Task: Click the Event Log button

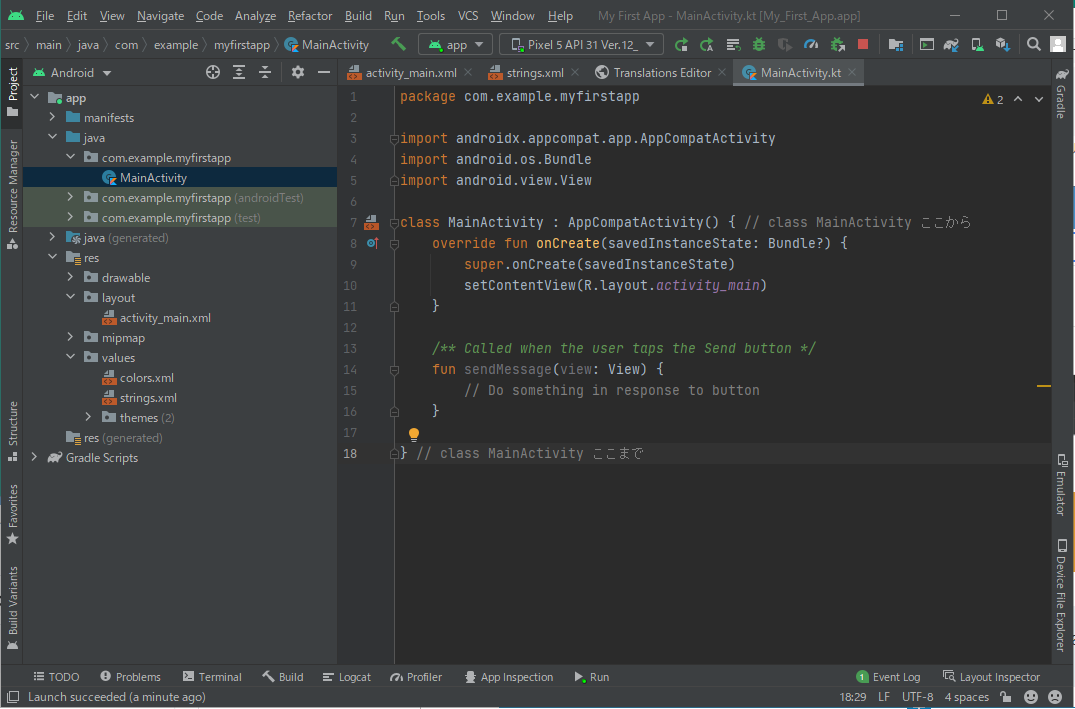Action: click(x=888, y=677)
